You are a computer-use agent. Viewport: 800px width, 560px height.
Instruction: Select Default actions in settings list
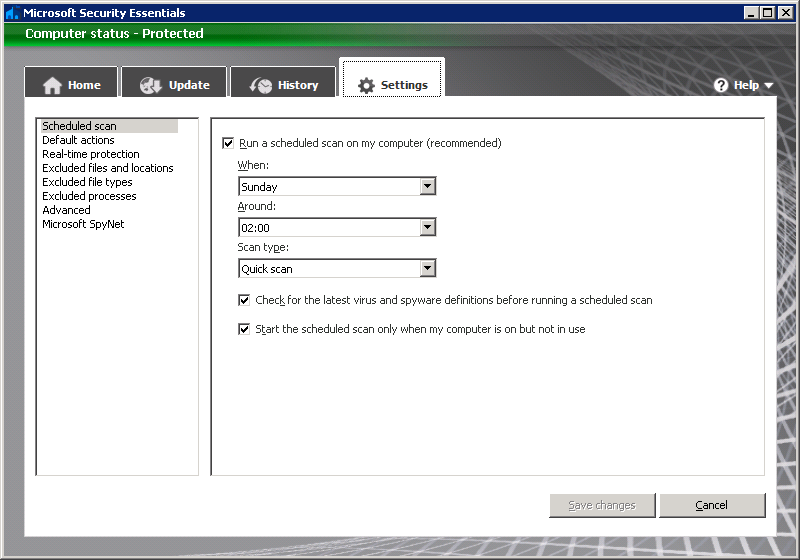click(x=78, y=140)
